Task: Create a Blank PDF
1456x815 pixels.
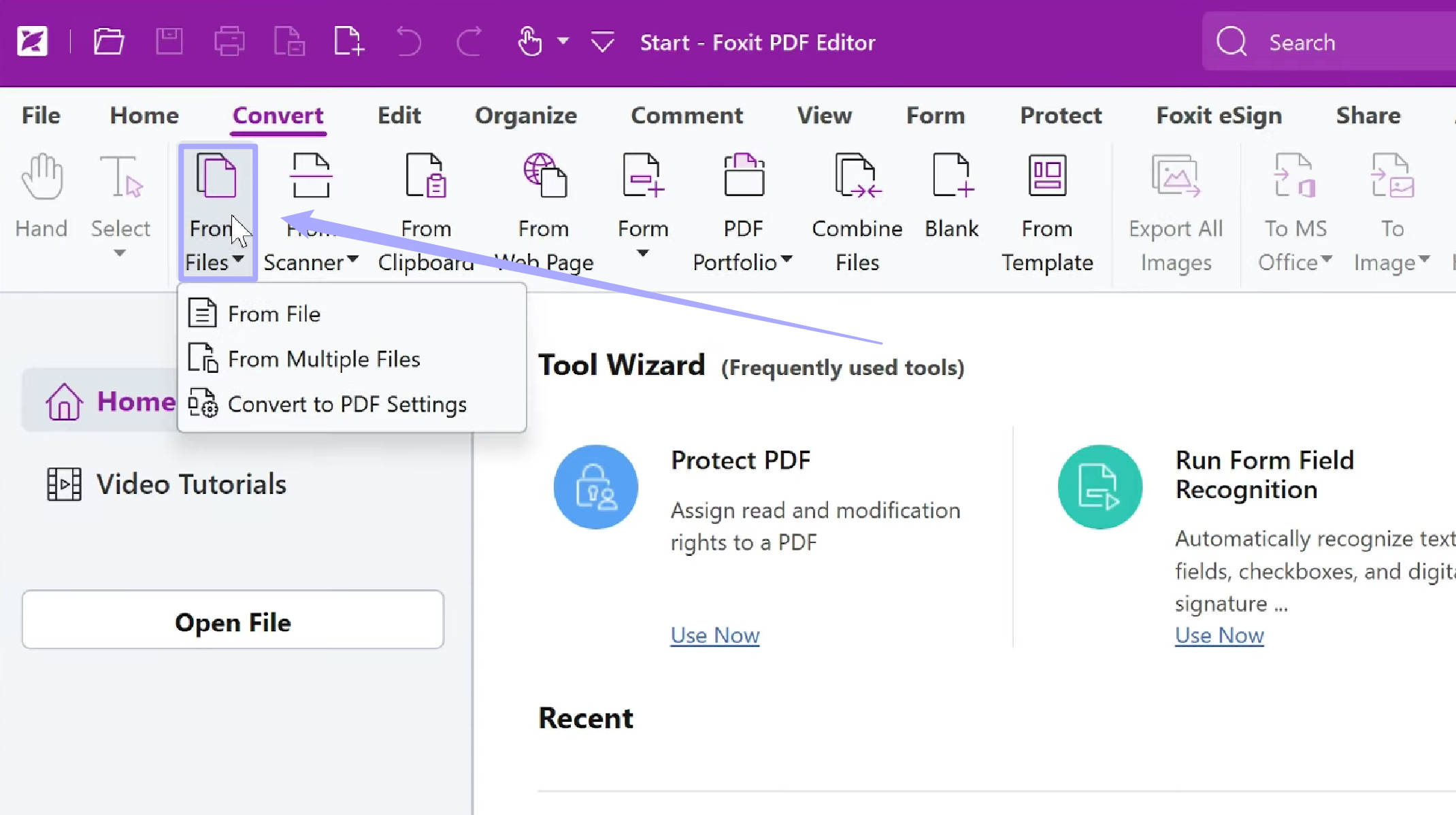Action: pos(952,204)
